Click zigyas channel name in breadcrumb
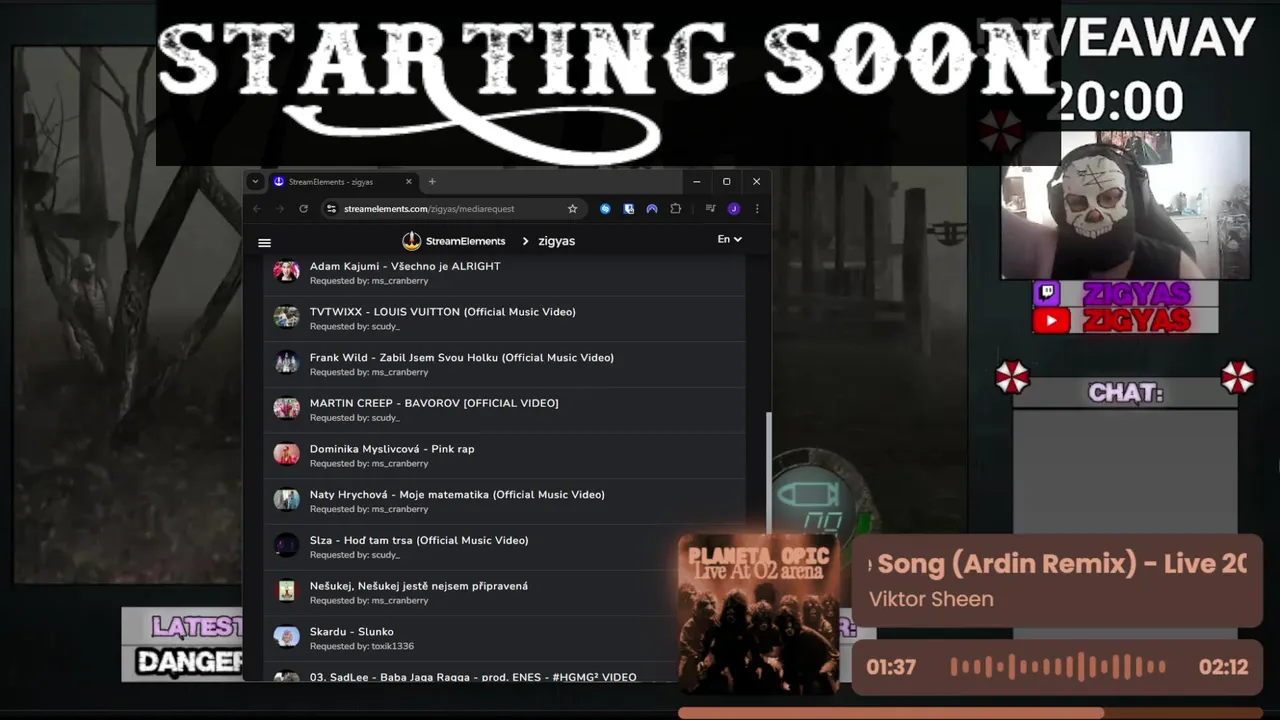 tap(556, 241)
